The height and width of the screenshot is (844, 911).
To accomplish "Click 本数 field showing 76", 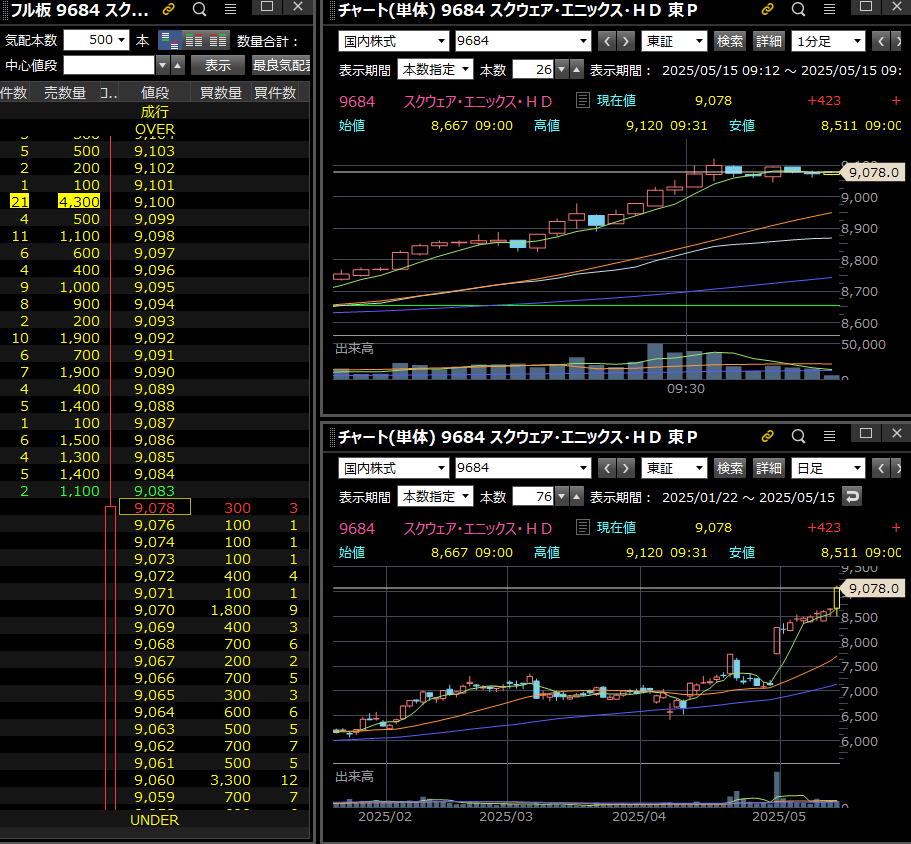I will [533, 497].
